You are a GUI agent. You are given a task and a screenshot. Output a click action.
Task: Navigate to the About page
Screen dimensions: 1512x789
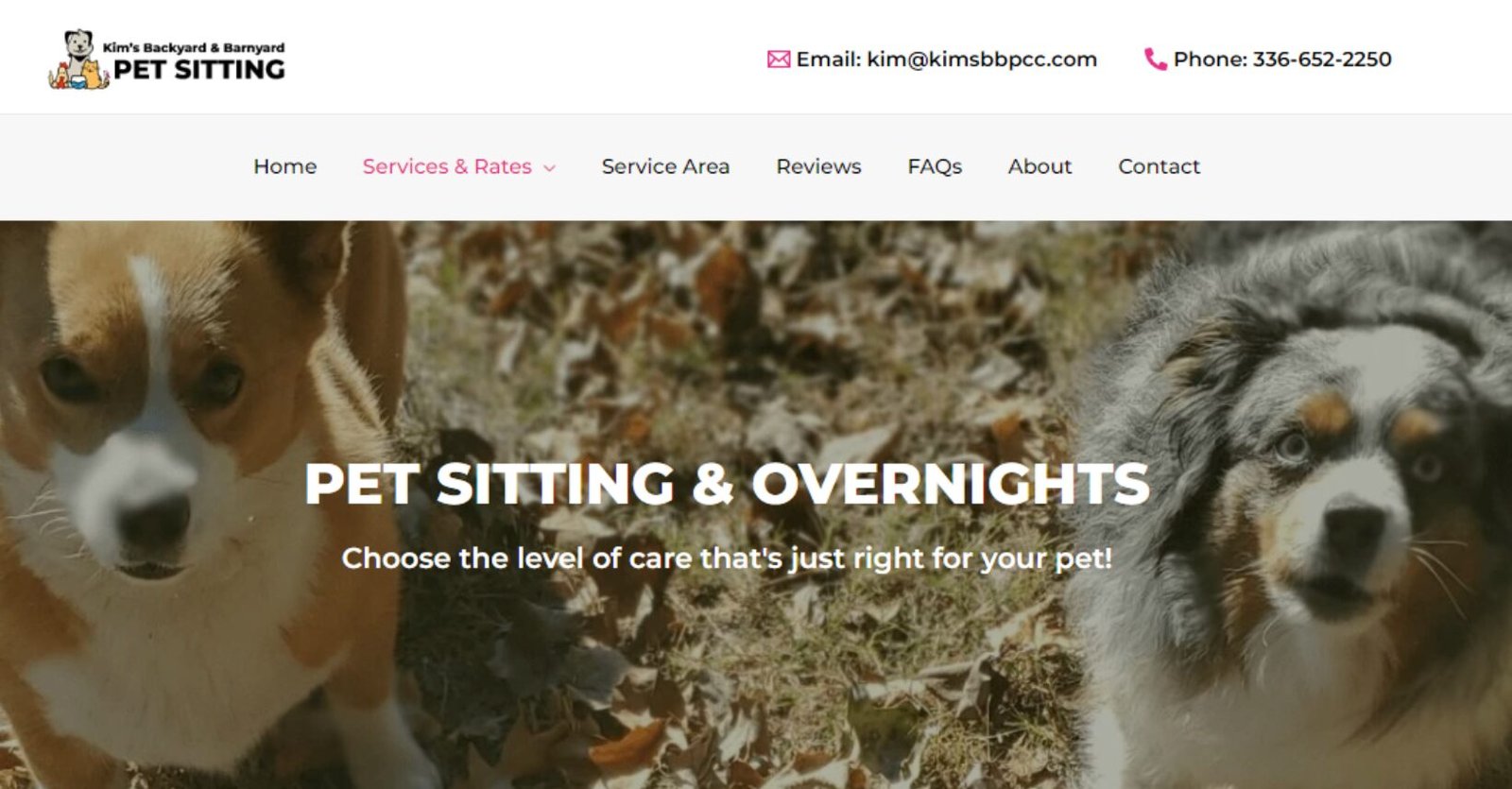coord(1039,166)
